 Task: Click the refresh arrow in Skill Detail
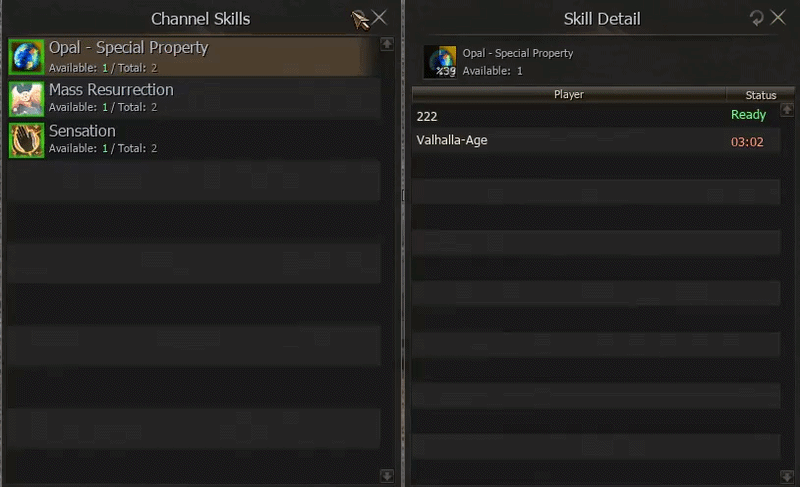pos(757,18)
